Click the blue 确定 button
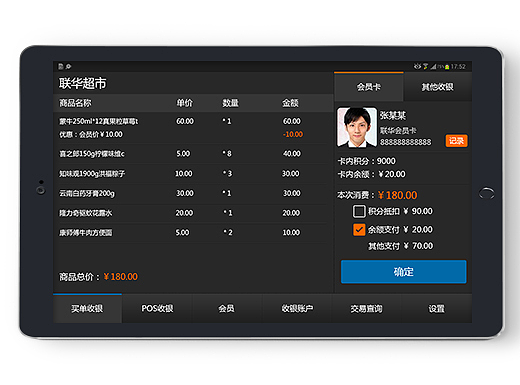The height and width of the screenshot is (385, 520). (404, 272)
